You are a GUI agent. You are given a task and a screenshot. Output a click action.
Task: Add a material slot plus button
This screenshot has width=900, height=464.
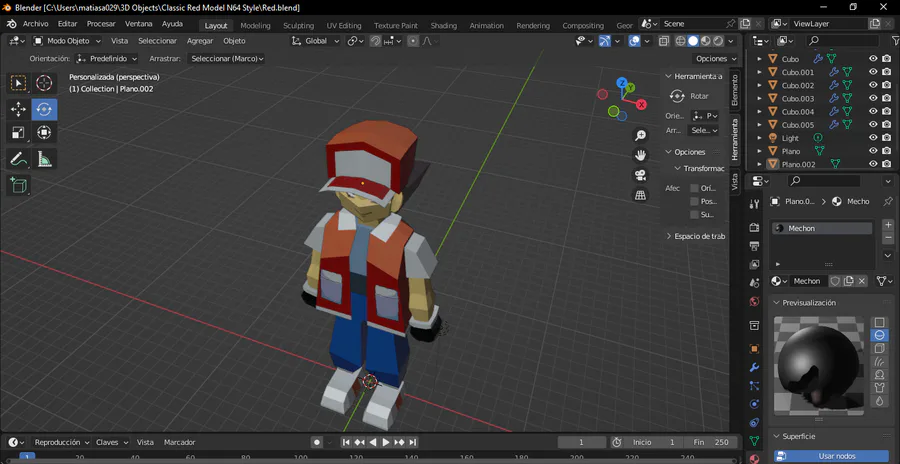pyautogui.click(x=888, y=225)
